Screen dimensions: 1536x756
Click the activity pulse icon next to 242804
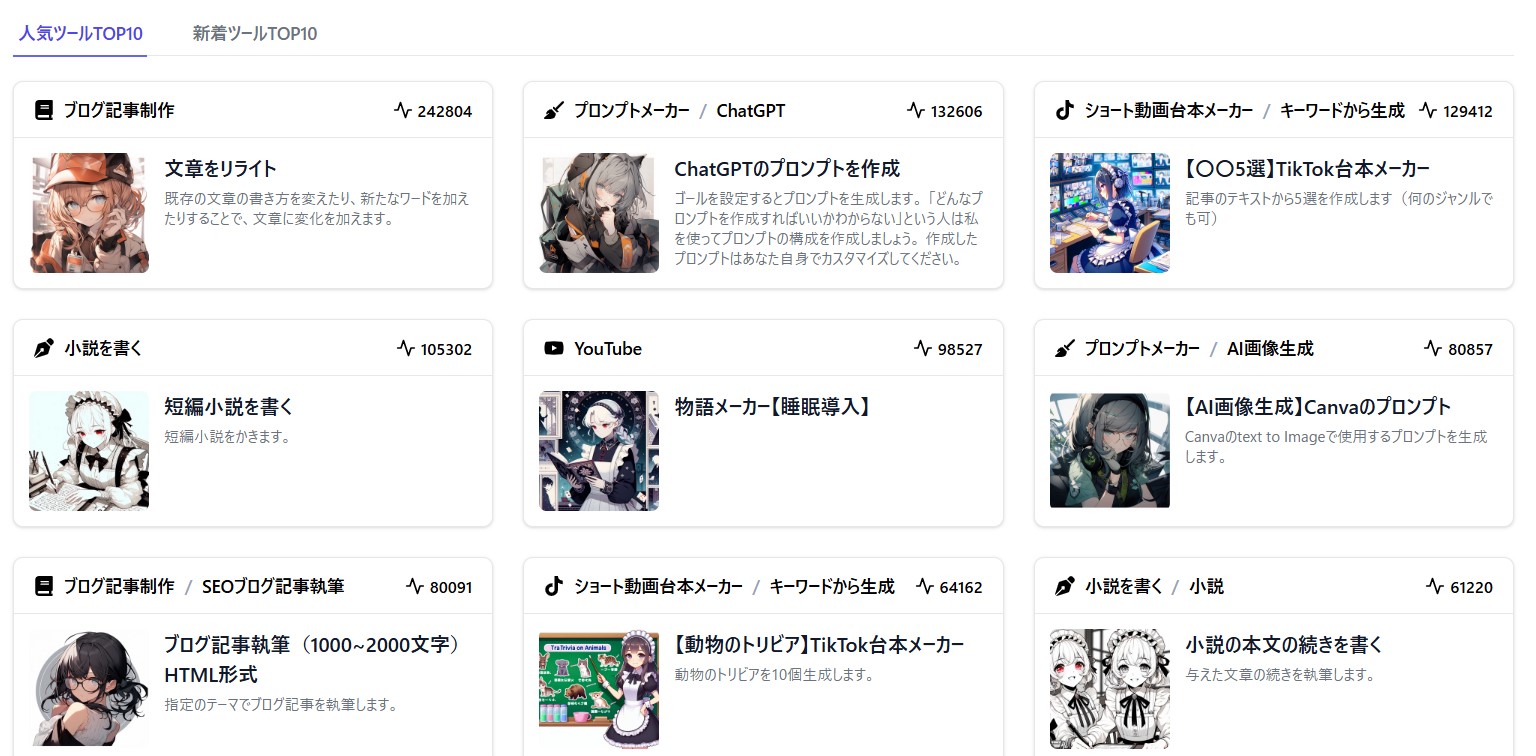(403, 110)
